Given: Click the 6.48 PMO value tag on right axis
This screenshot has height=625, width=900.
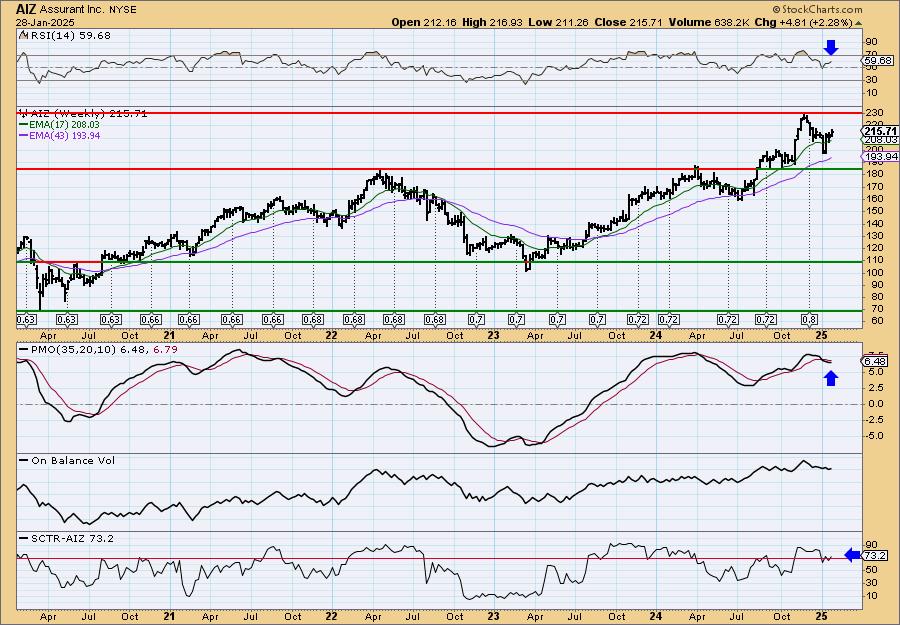Looking at the screenshot, I should click(876, 361).
